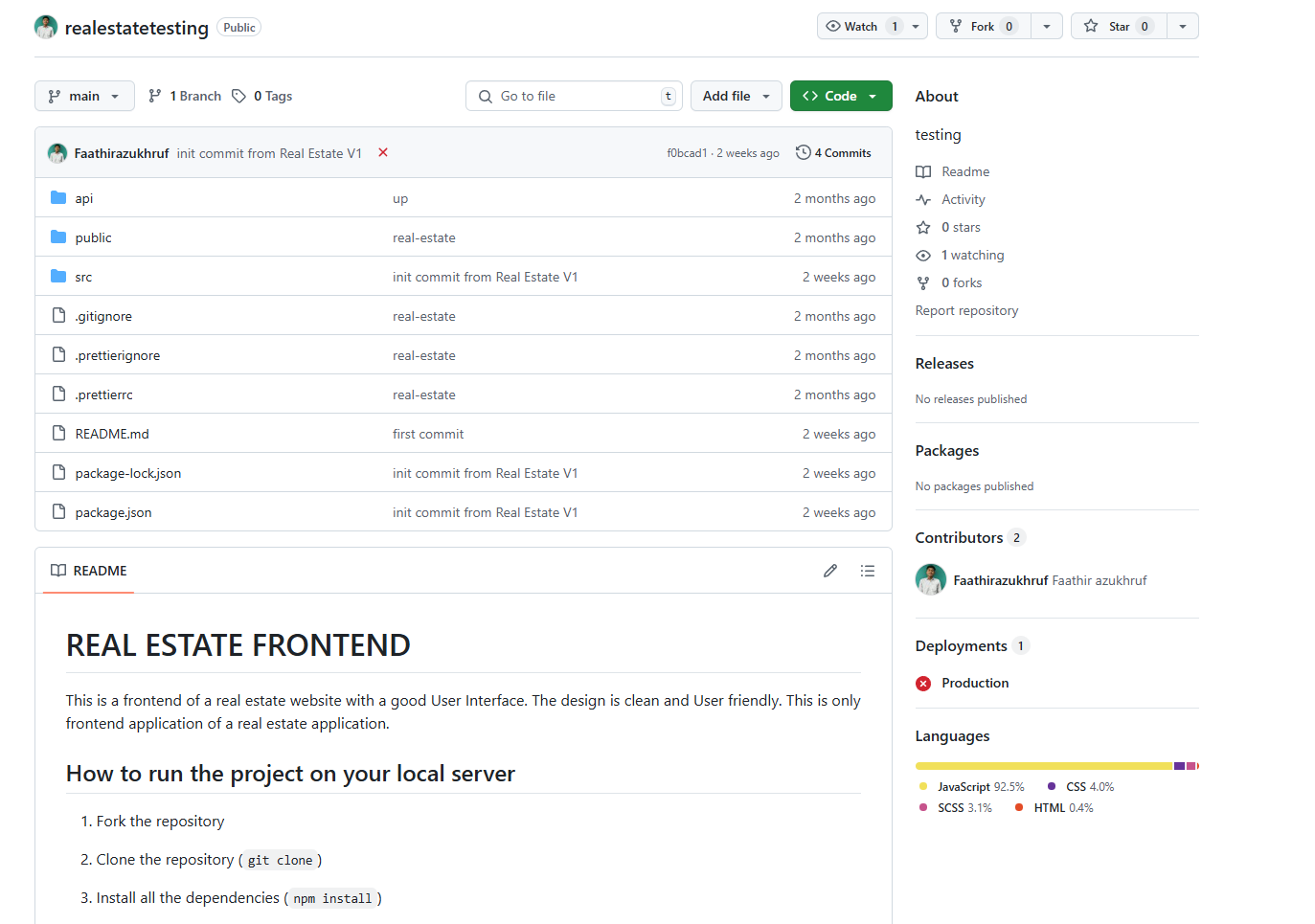Viewport: 1315px width, 924px height.
Task: Click the README.md file icon
Action: tap(58, 434)
